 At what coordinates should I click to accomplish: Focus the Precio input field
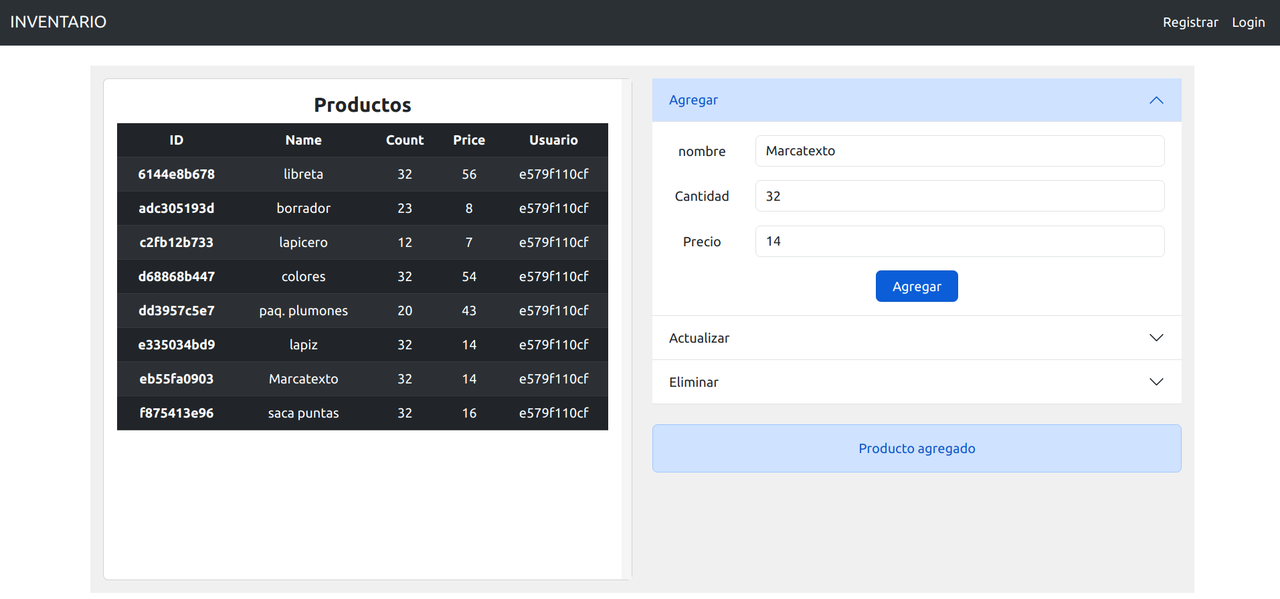point(959,241)
